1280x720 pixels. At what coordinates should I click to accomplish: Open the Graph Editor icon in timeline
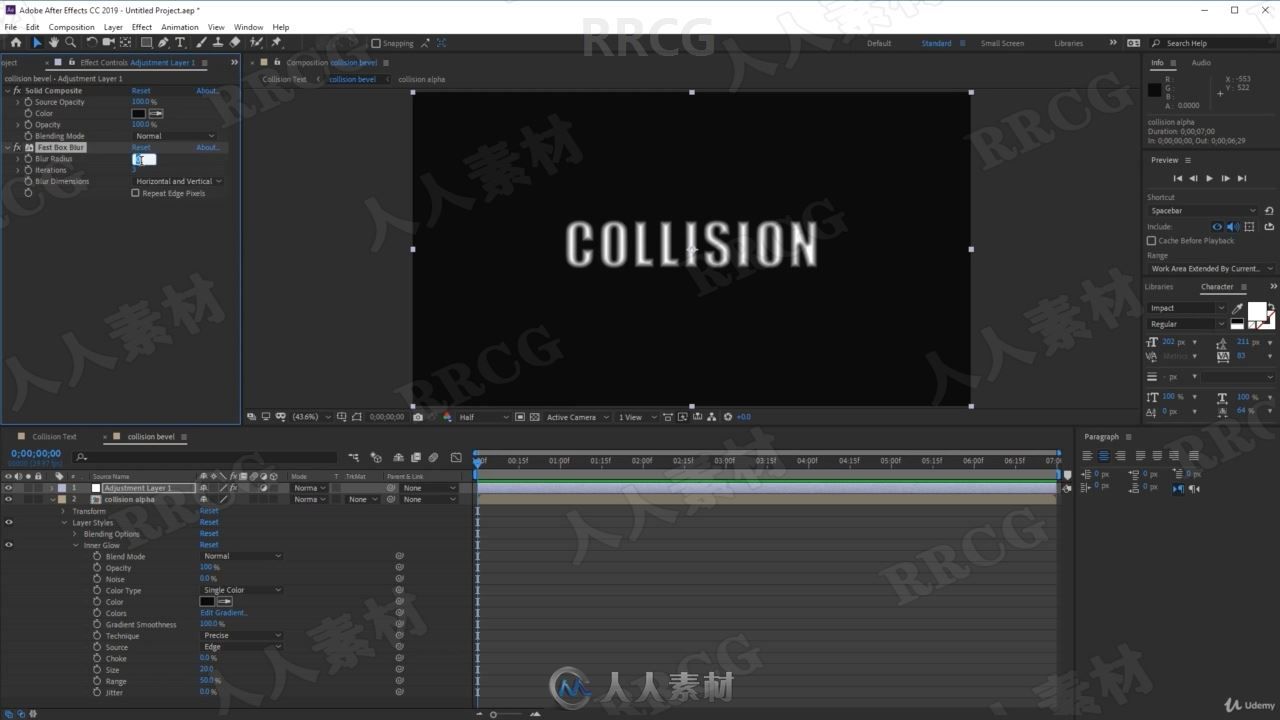click(x=456, y=457)
